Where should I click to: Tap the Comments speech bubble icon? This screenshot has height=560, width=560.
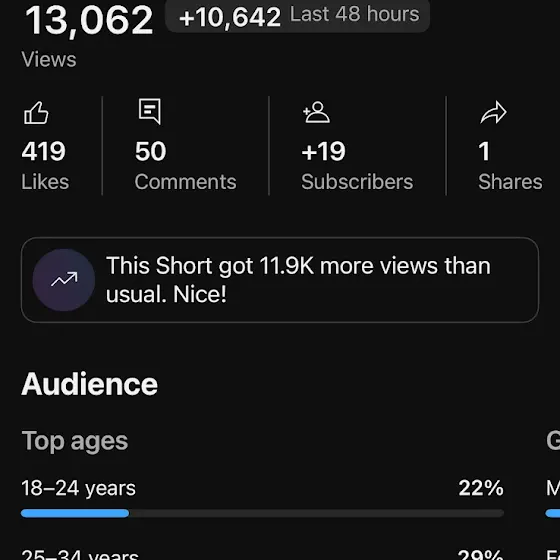tap(150, 111)
